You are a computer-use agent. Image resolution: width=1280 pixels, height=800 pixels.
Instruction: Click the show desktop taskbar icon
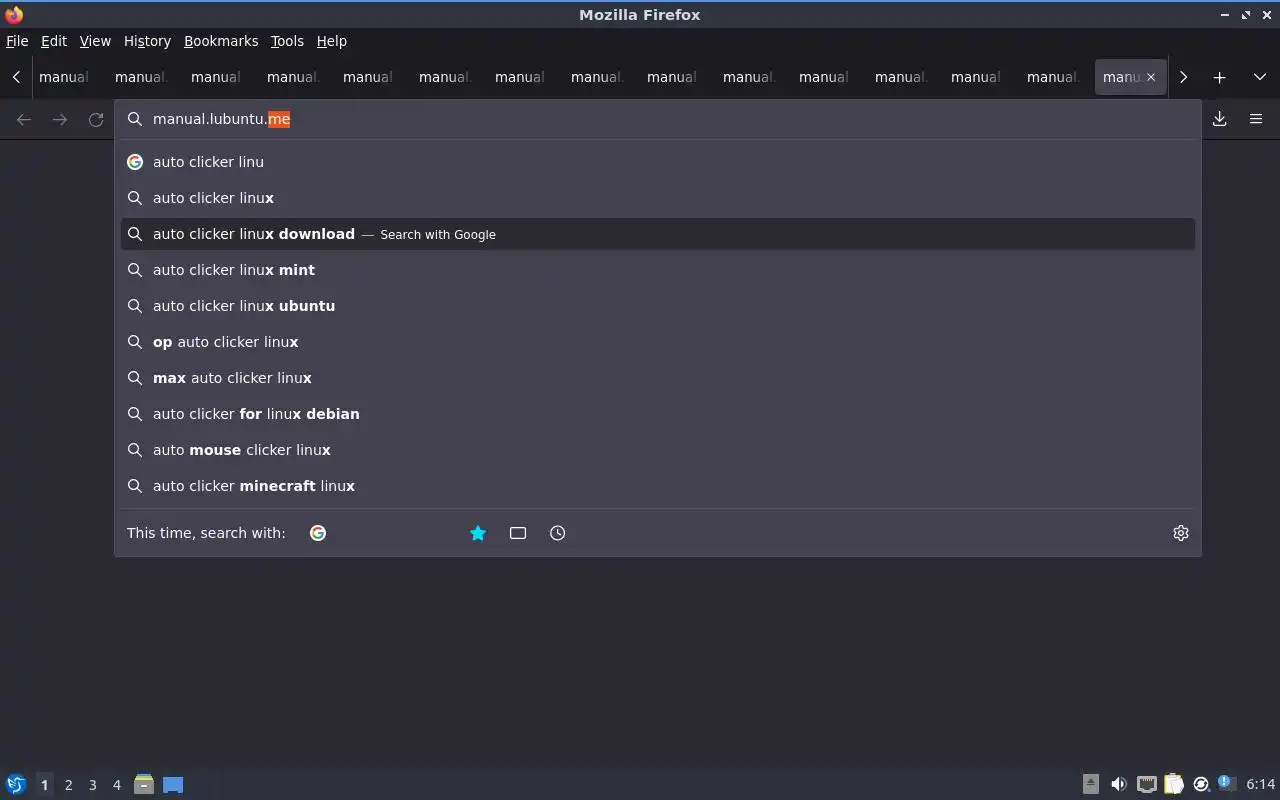point(173,785)
